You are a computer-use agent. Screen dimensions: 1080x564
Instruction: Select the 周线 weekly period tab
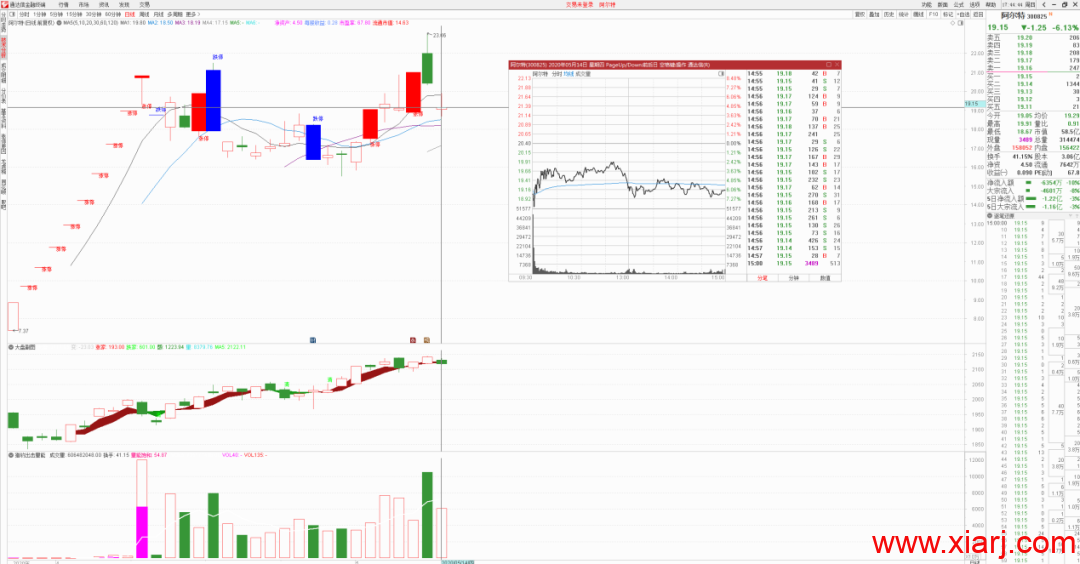(x=144, y=14)
